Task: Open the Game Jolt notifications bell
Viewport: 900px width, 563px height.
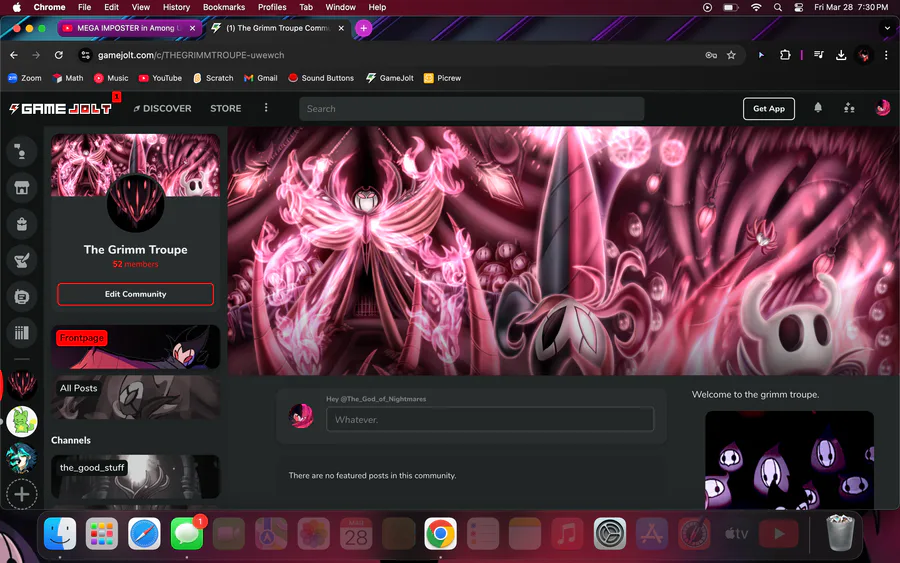Action: click(x=818, y=108)
